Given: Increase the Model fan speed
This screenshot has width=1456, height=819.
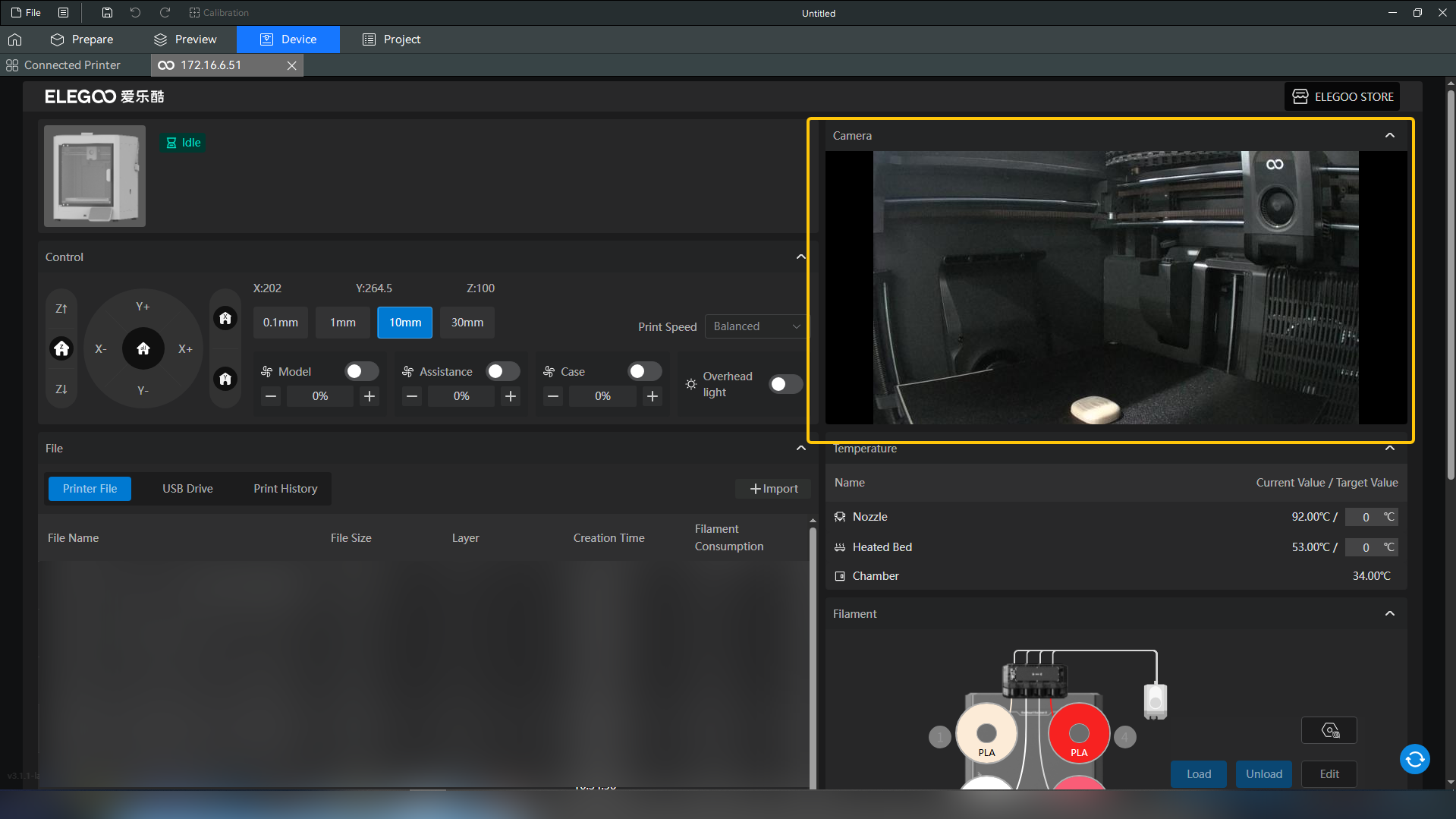Looking at the screenshot, I should [x=370, y=396].
